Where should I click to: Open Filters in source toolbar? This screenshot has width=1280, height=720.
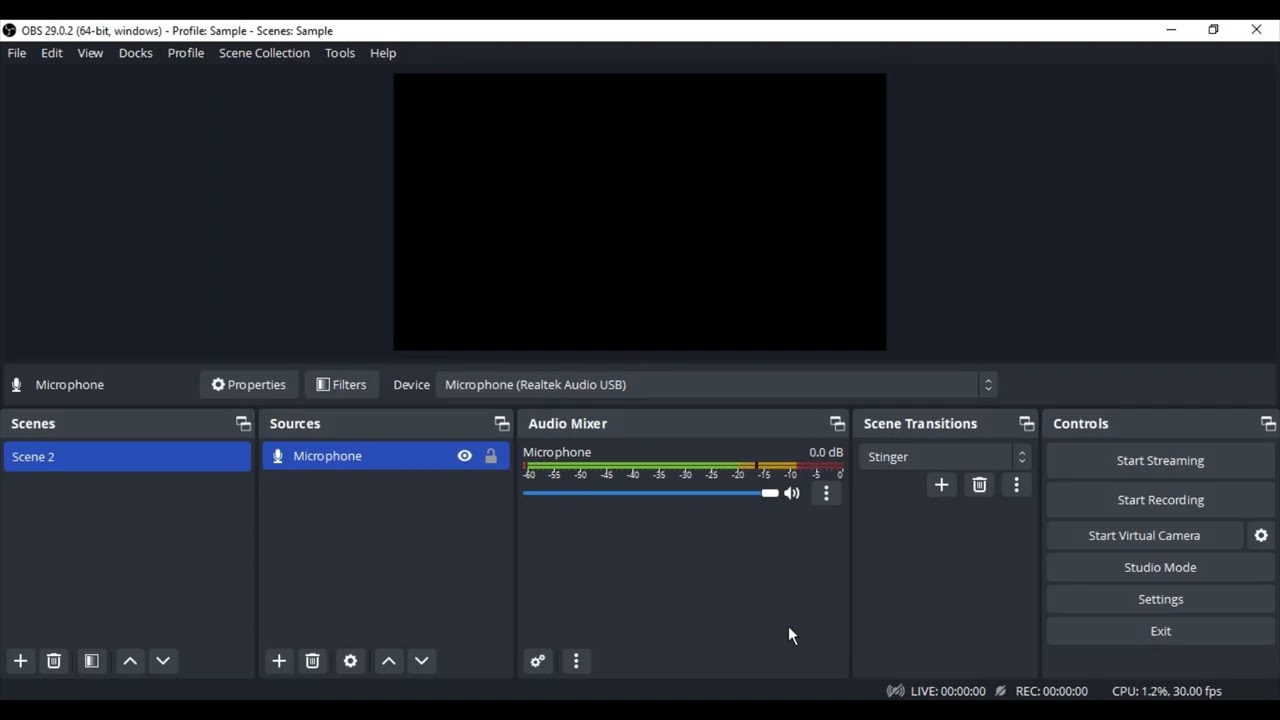point(341,385)
